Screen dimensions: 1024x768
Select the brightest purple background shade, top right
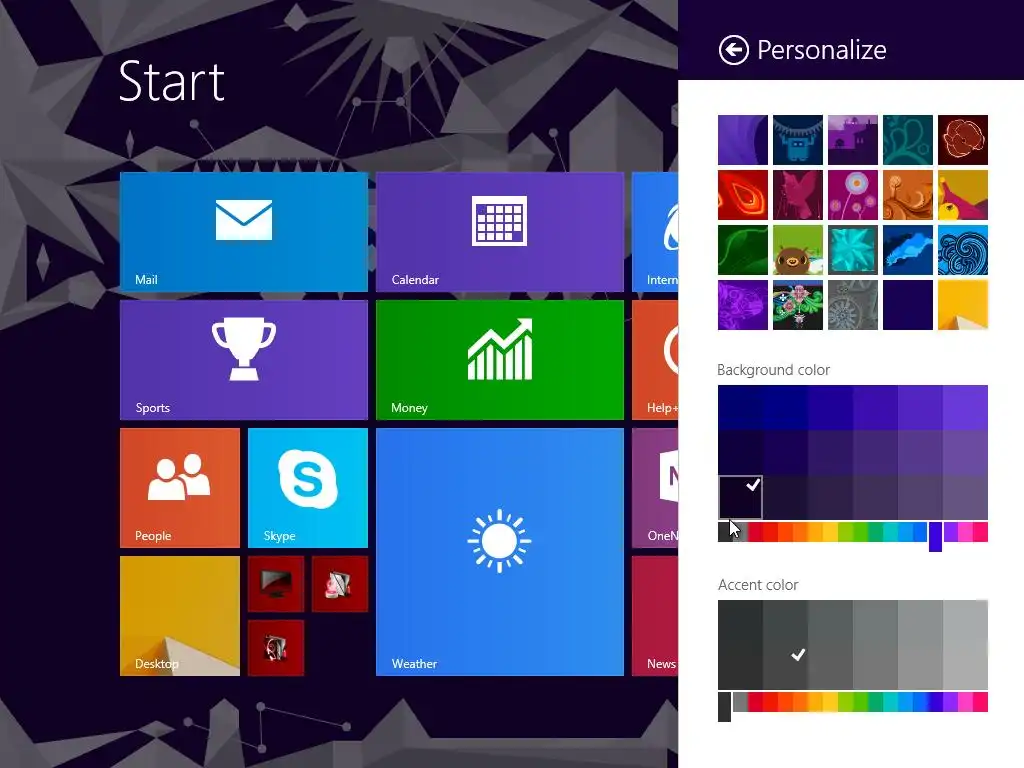pyautogui.click(x=965, y=408)
